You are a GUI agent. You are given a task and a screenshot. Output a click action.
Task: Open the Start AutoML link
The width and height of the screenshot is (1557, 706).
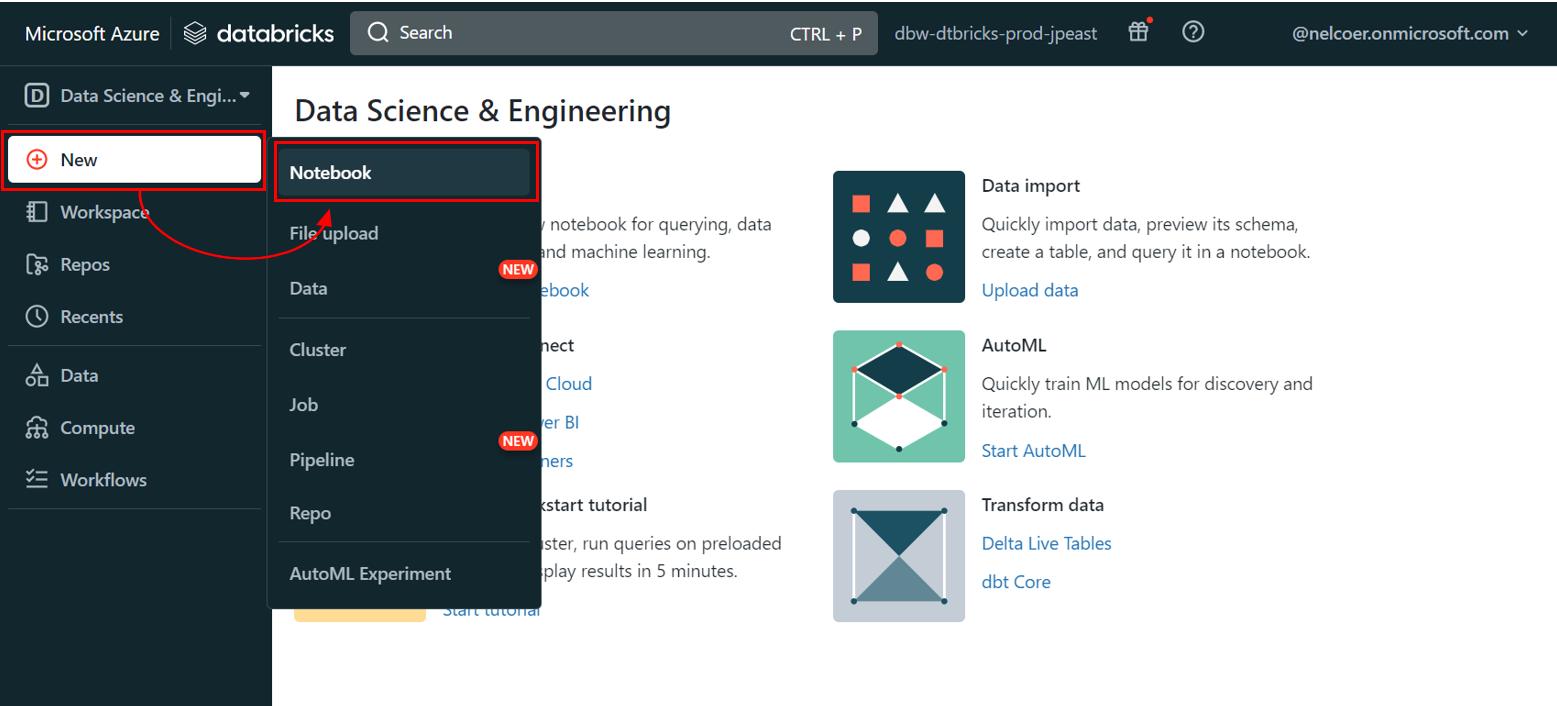(x=1033, y=451)
